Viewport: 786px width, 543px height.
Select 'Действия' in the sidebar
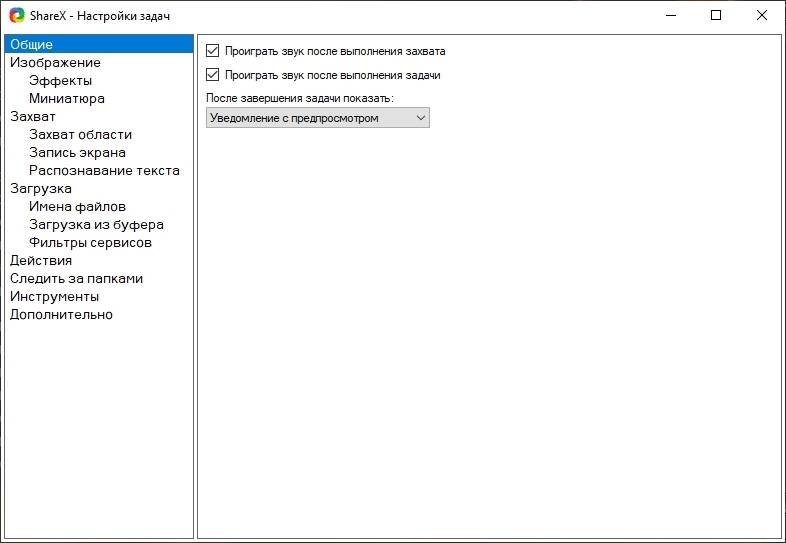tap(41, 260)
